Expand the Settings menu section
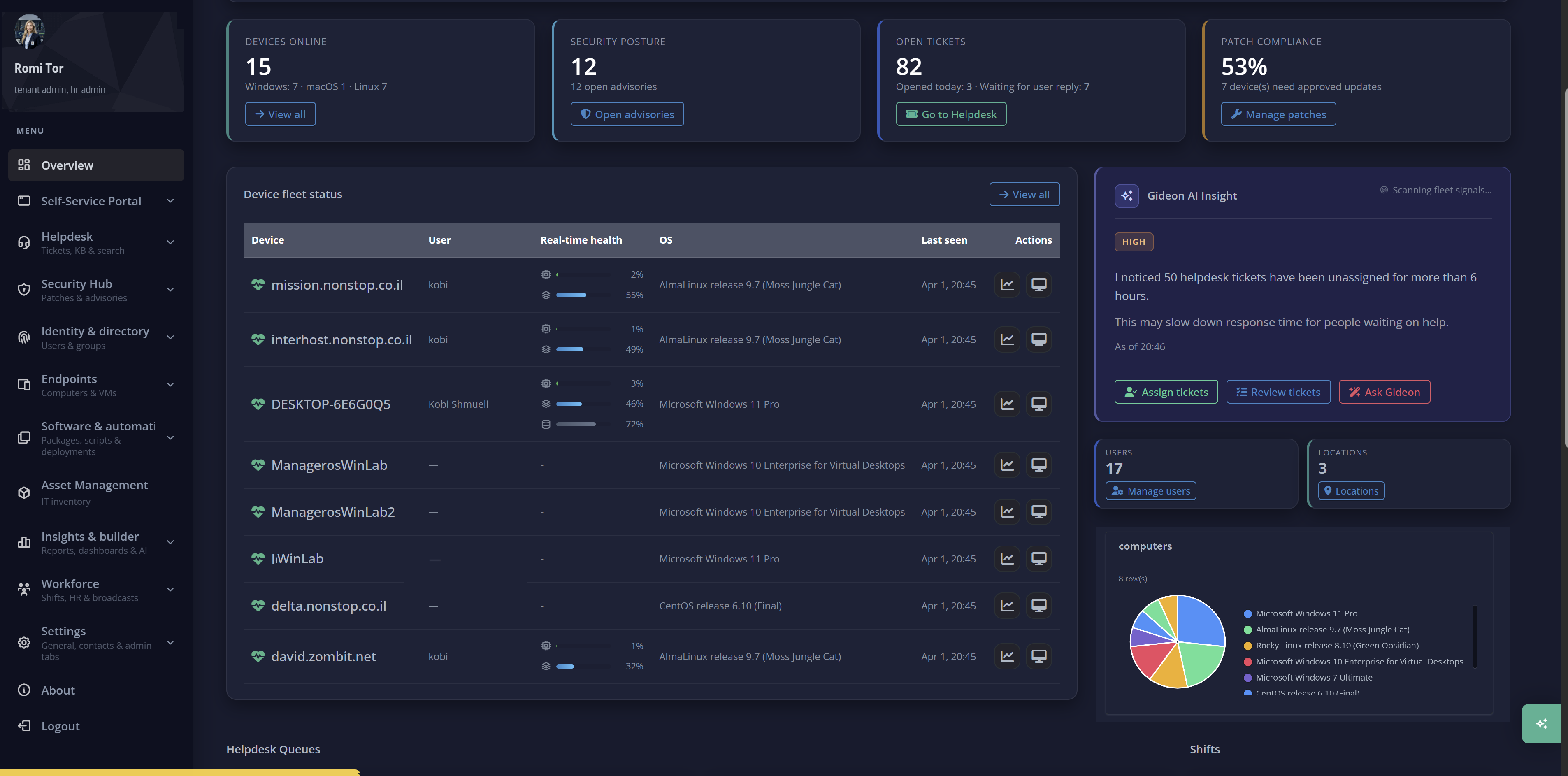 point(170,642)
